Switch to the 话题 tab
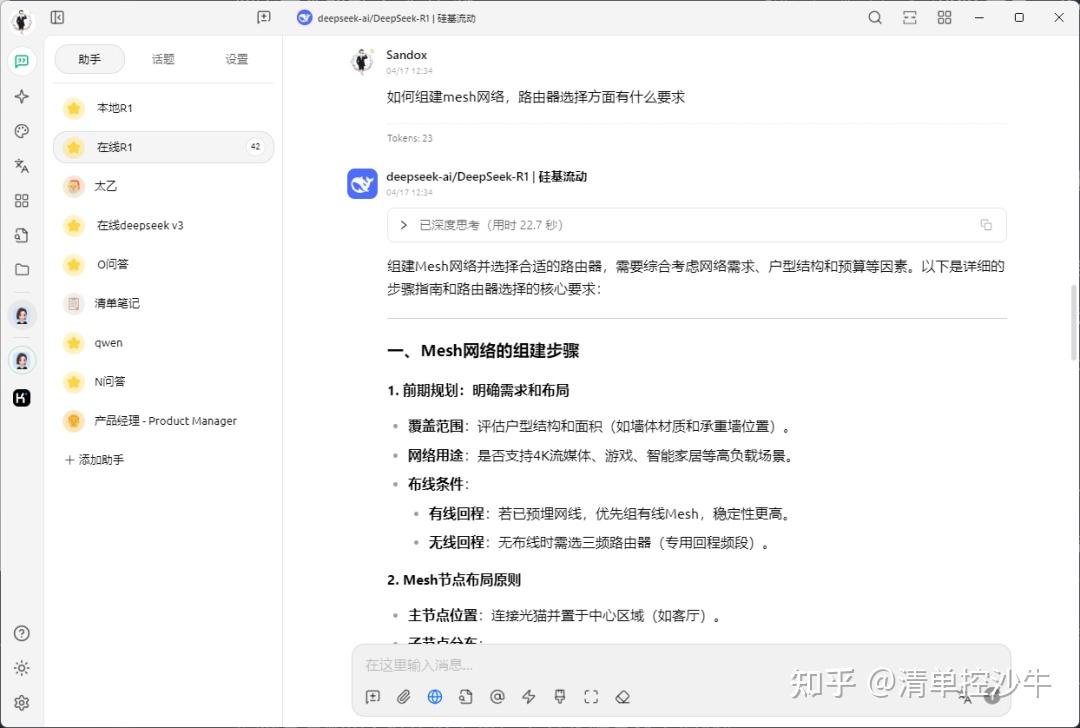 pyautogui.click(x=163, y=59)
